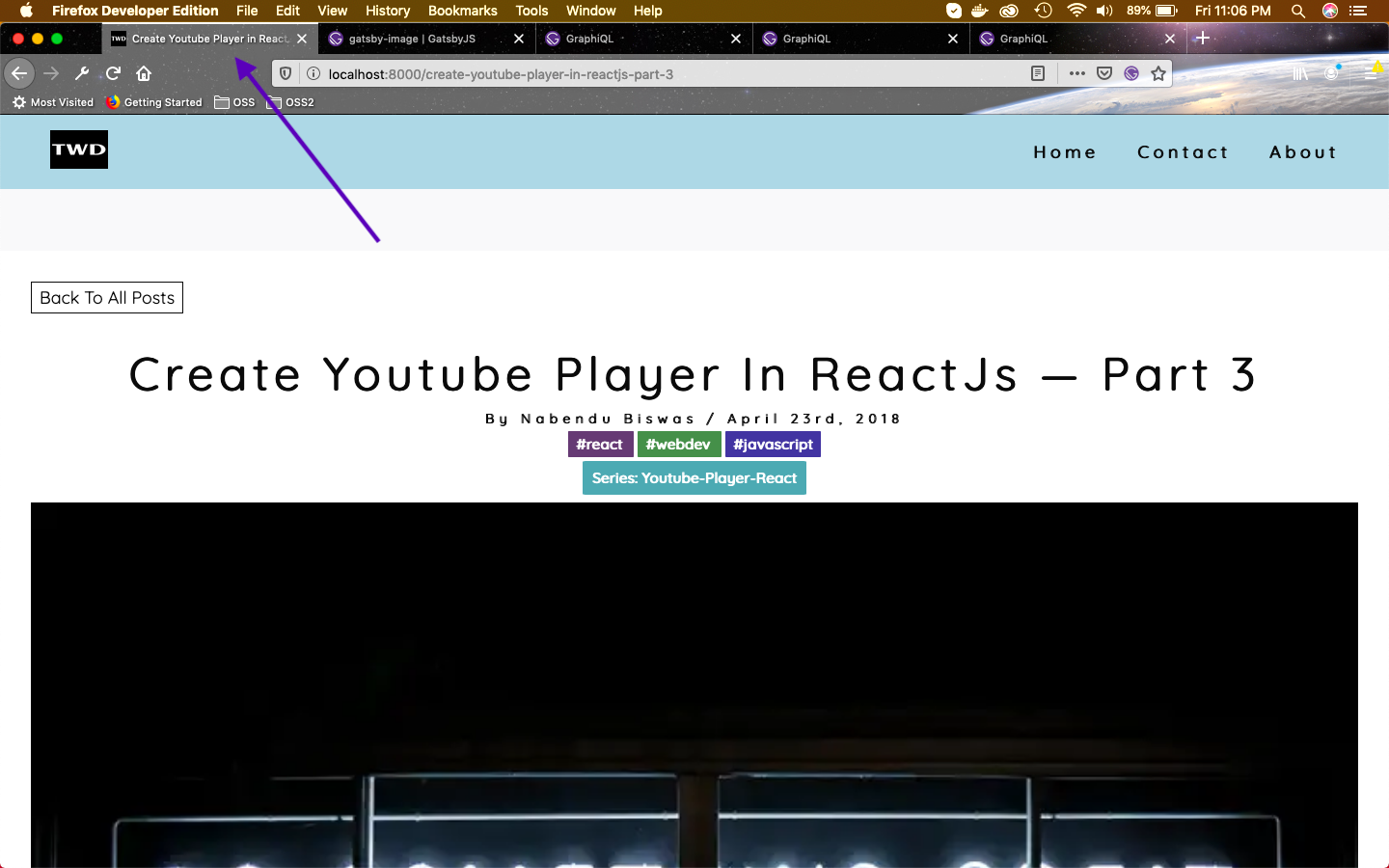Open the View menu
Viewport: 1389px width, 868px height.
[x=332, y=11]
